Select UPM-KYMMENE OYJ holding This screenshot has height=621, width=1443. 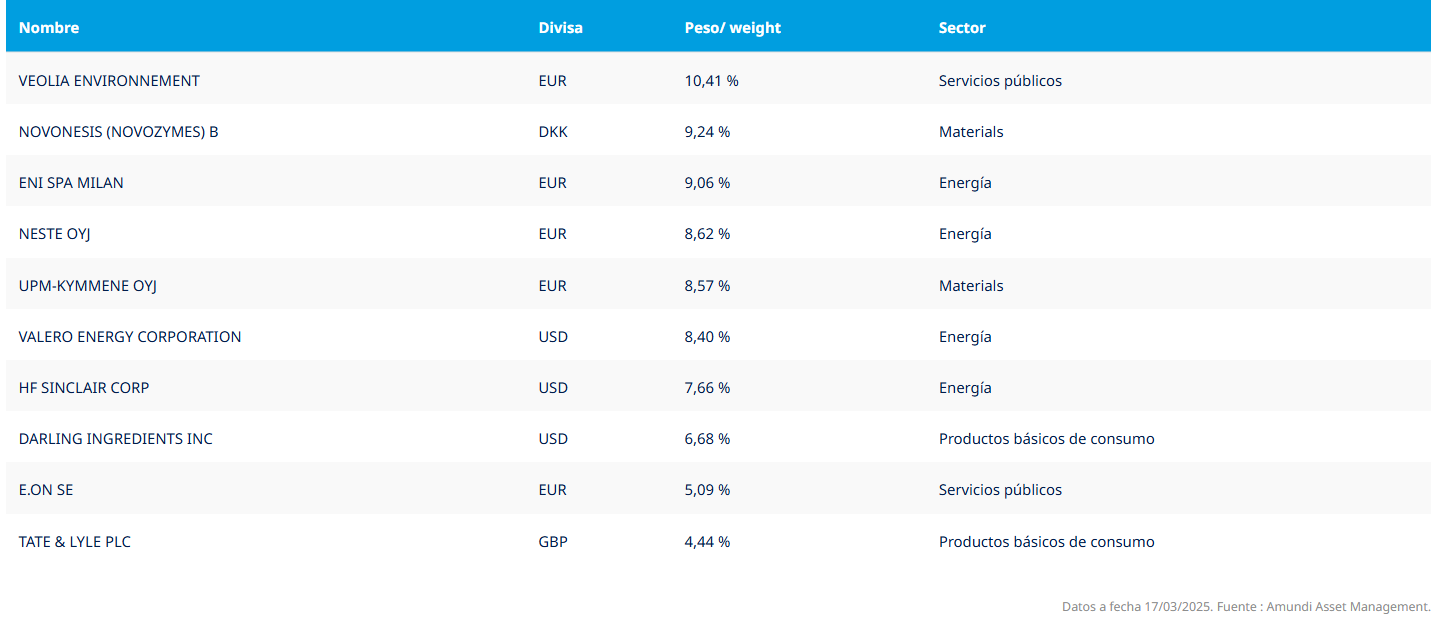tap(88, 286)
